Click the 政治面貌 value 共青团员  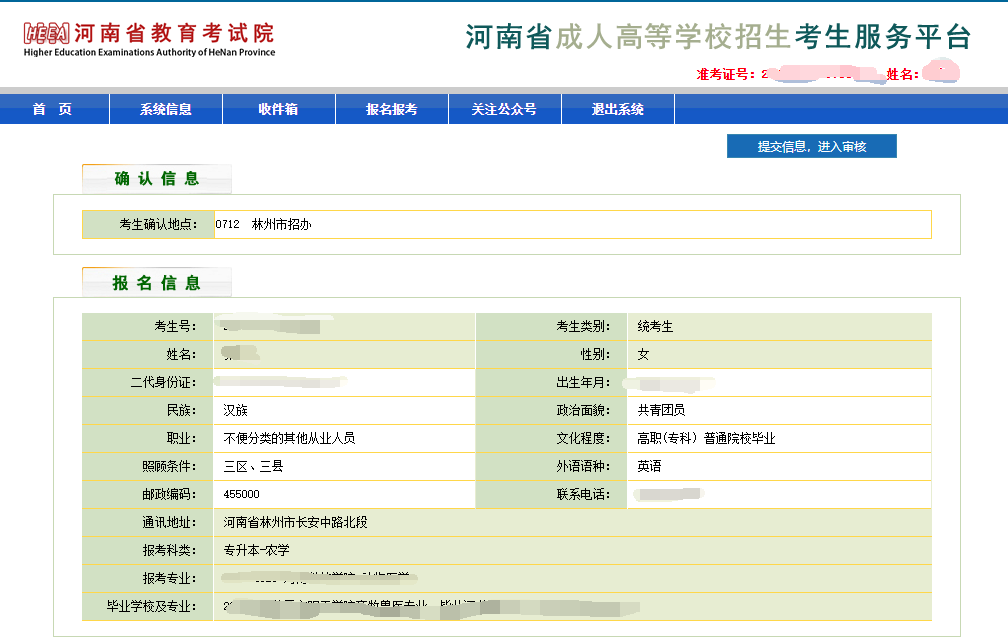pyautogui.click(x=661, y=411)
